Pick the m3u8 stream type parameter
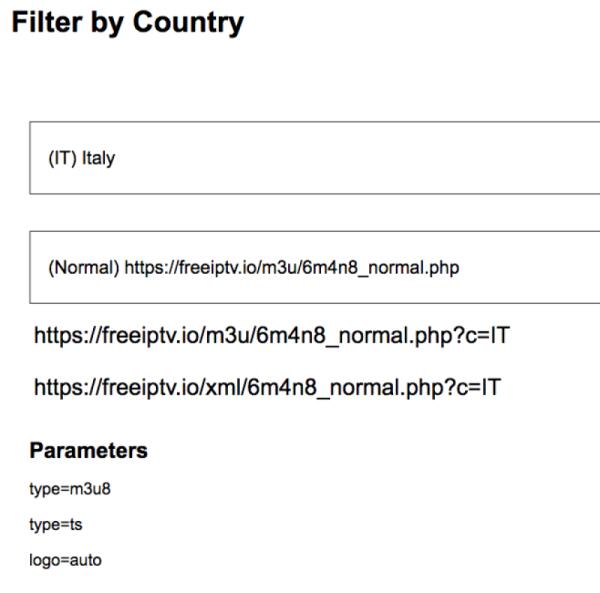Viewport: 600px width, 593px height. [62, 489]
